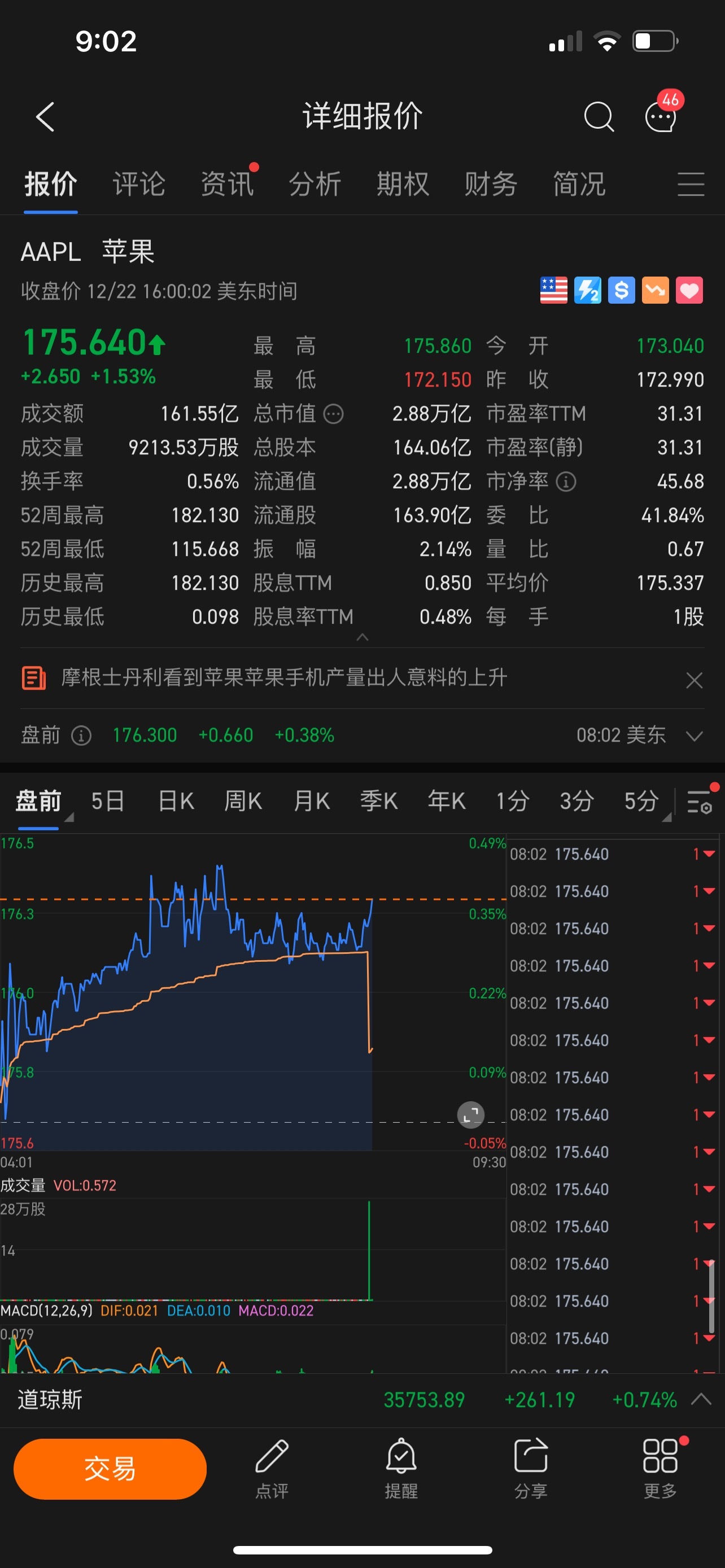The image size is (725, 1568).
Task: Select the 季K chart tab
Action: click(379, 801)
